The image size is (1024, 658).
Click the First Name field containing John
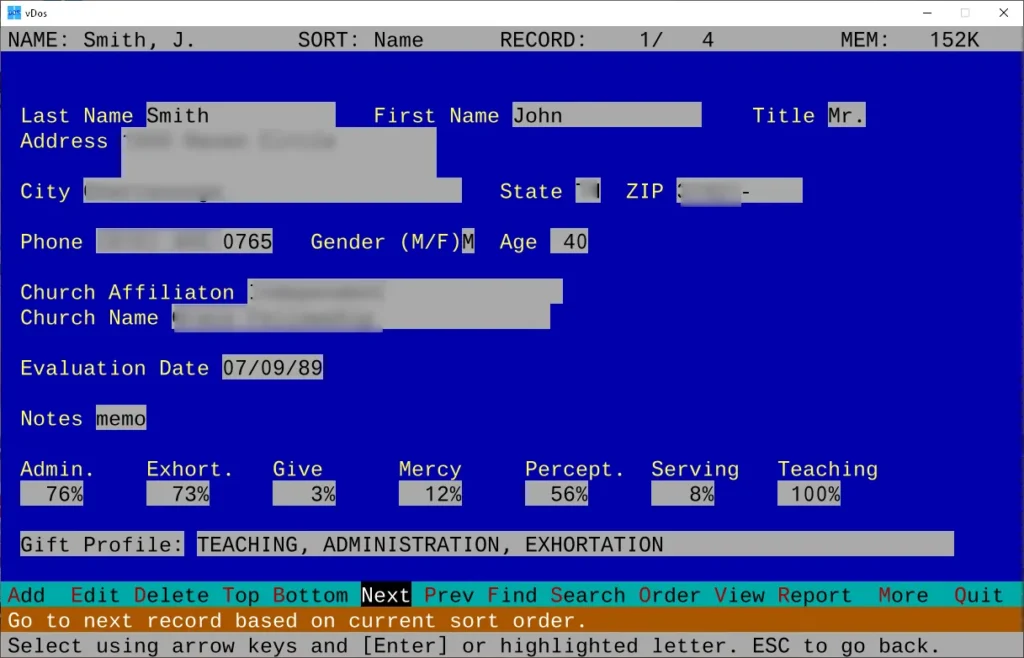[x=607, y=115]
